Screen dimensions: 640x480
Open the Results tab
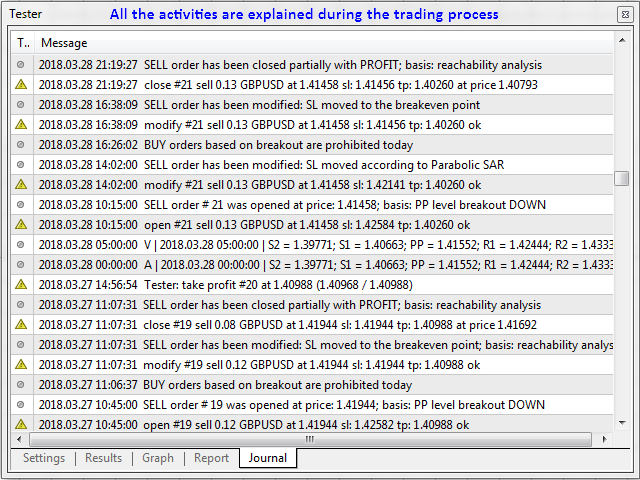click(x=103, y=458)
